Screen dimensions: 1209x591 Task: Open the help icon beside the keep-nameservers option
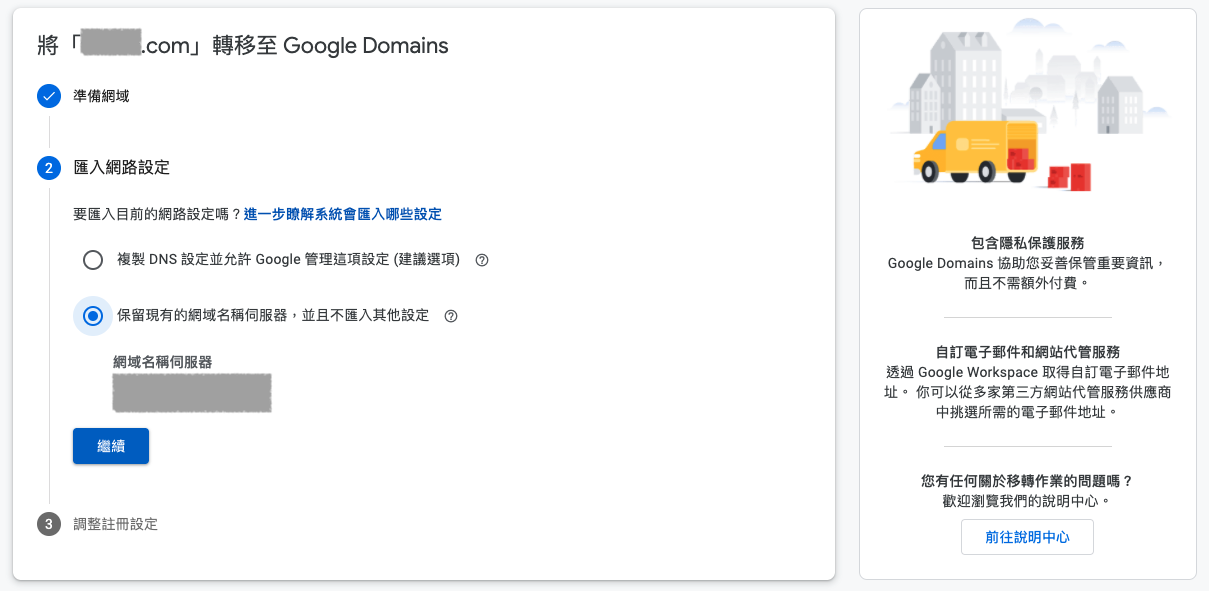pos(450,315)
